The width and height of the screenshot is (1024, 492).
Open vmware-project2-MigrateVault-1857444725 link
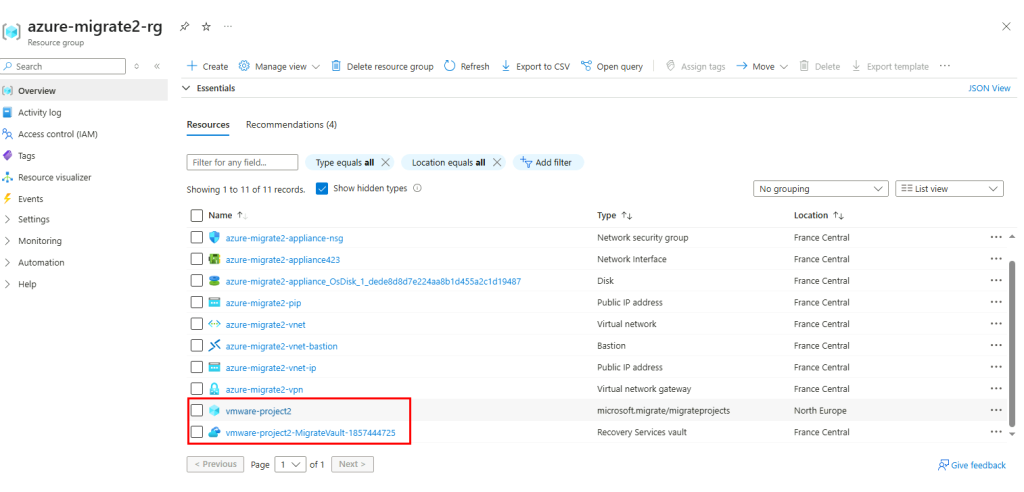pyautogui.click(x=310, y=433)
